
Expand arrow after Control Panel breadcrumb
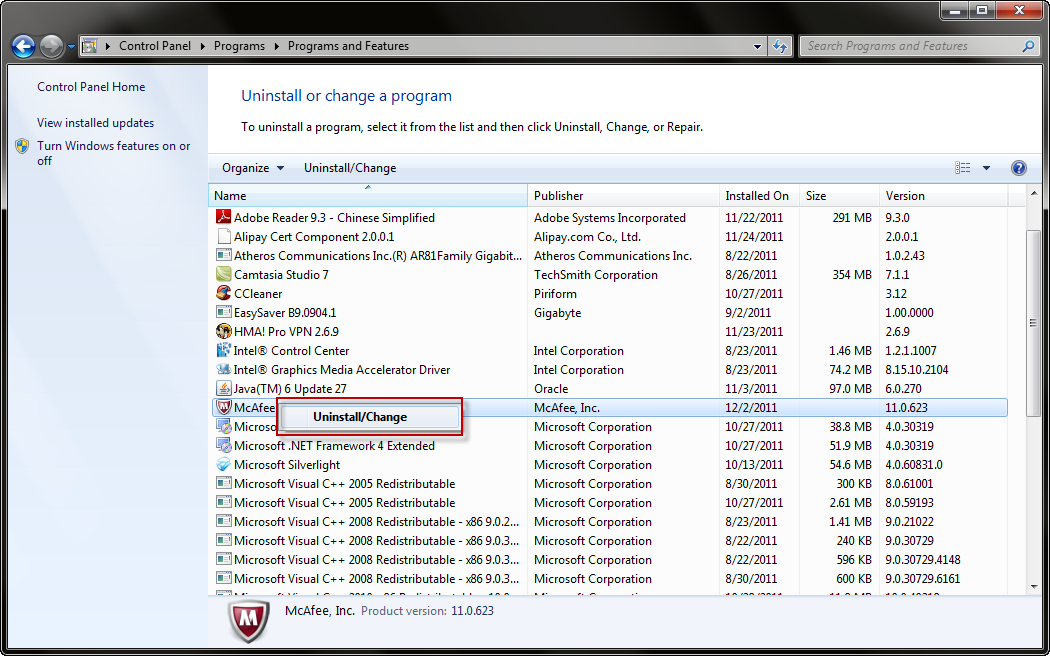(x=203, y=46)
